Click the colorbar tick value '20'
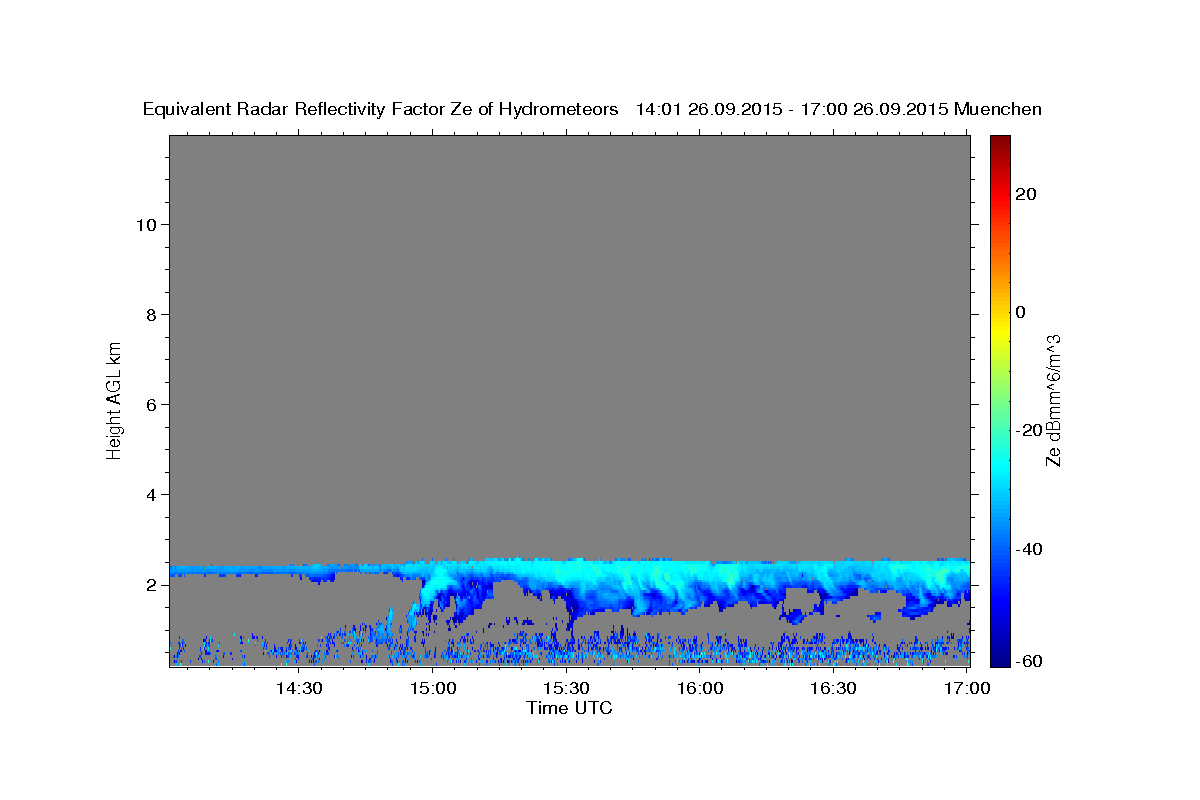The height and width of the screenshot is (800, 1200). [x=1026, y=194]
